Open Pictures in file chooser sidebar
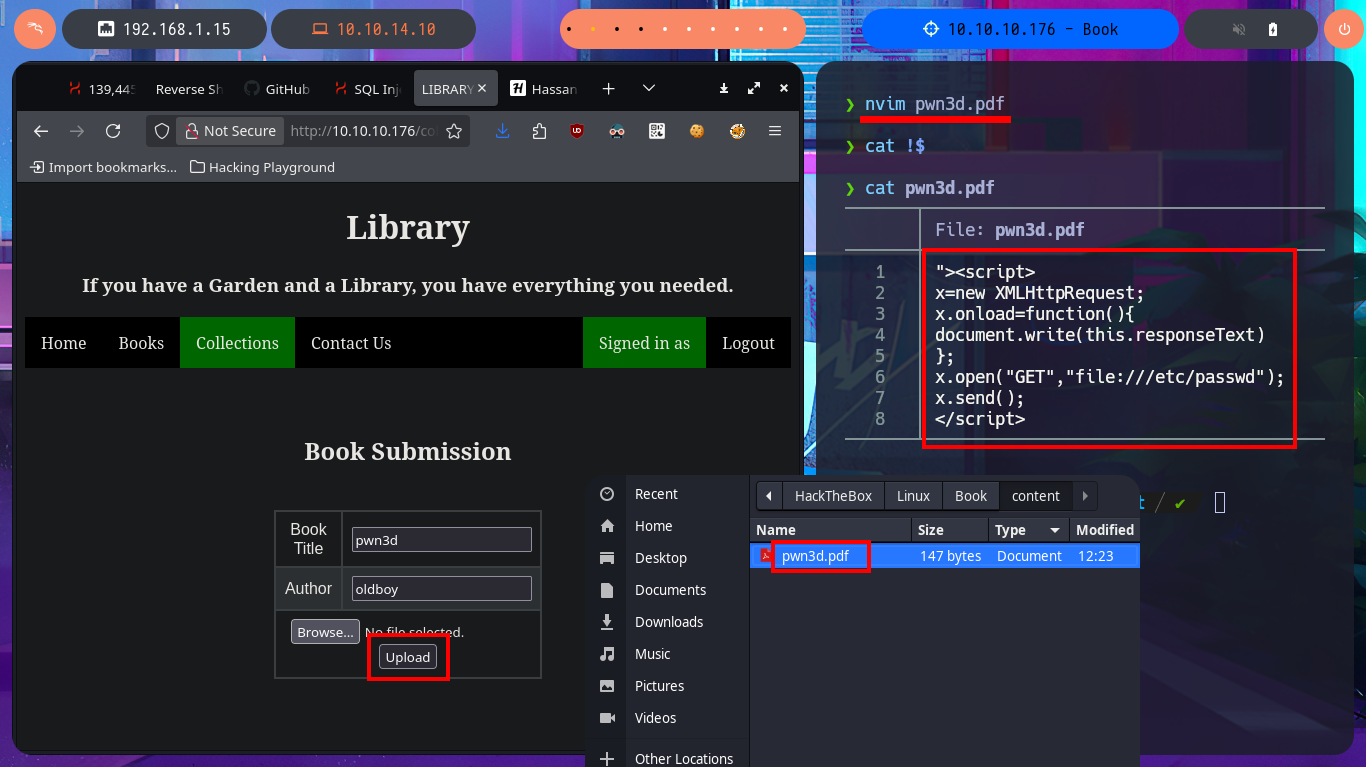 coord(667,686)
